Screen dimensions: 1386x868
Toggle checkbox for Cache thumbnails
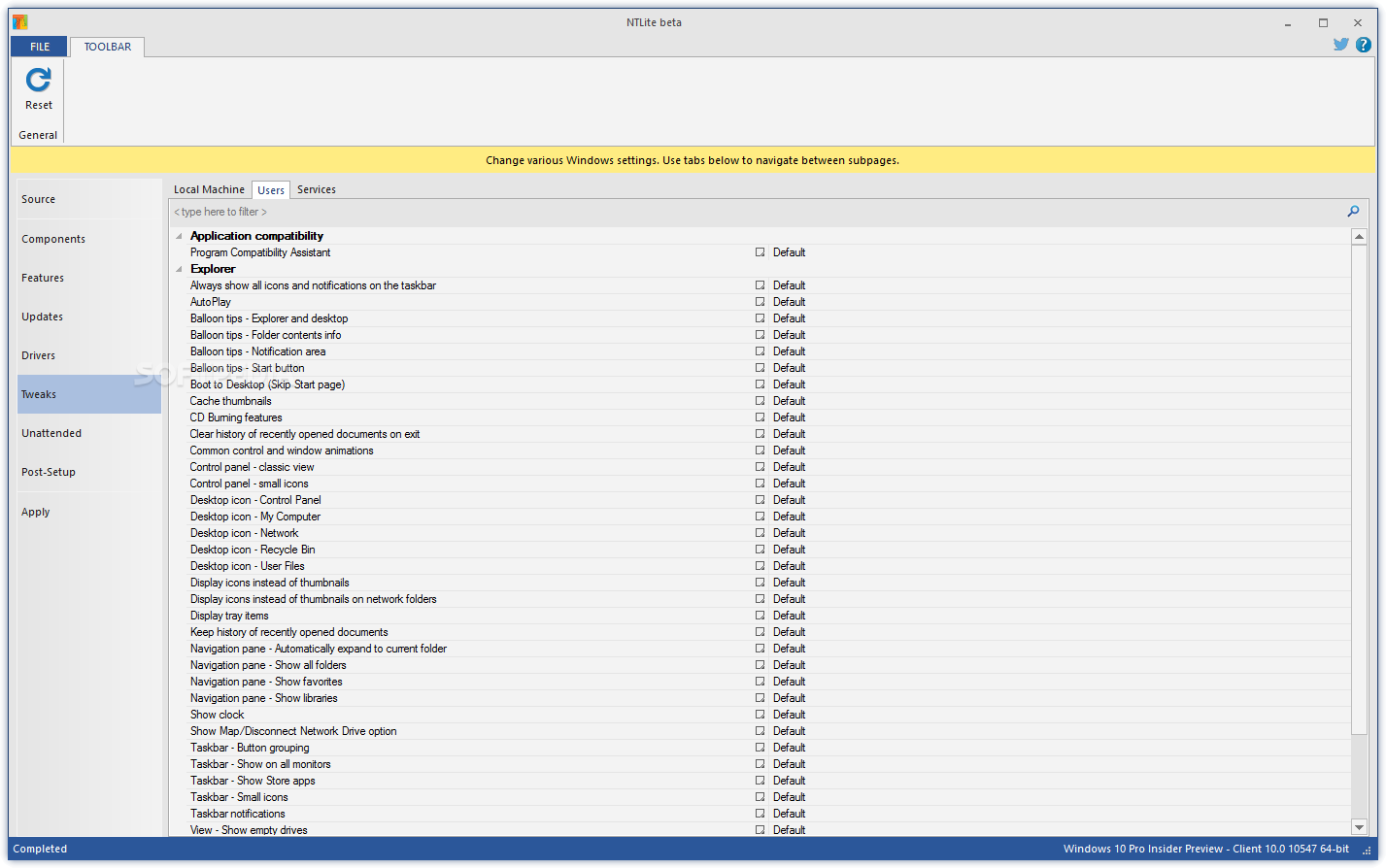click(760, 401)
